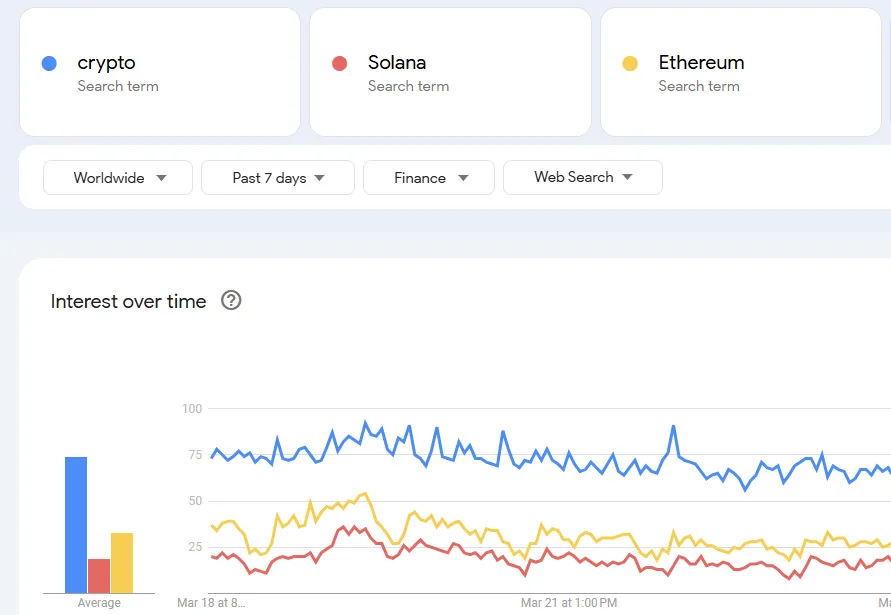Click the Interest over time heading
Viewport: 891px width, 615px height.
[128, 301]
